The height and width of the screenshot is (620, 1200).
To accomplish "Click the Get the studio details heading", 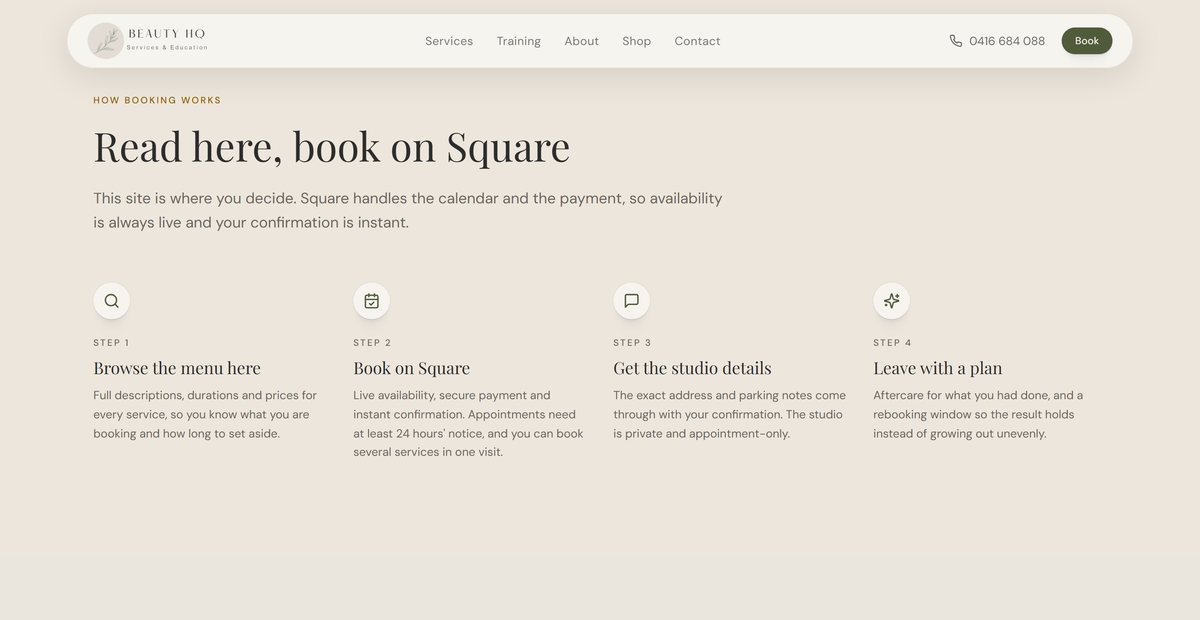I will (692, 368).
